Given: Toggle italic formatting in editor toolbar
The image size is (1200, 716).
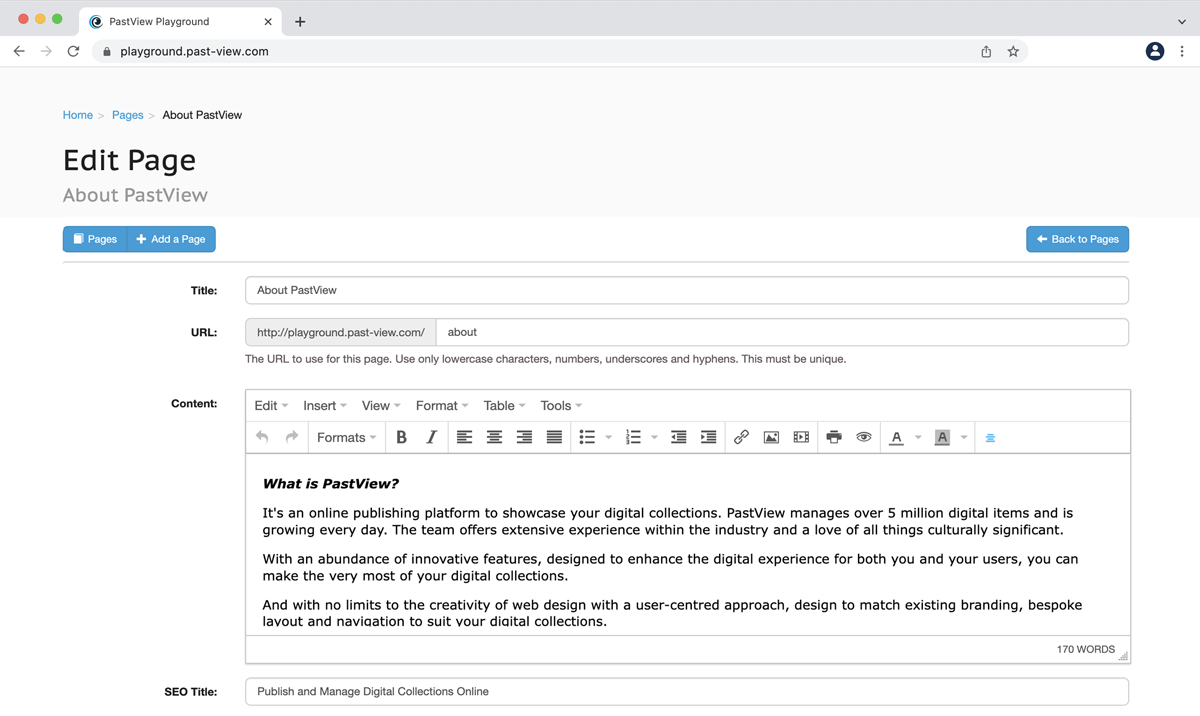Looking at the screenshot, I should point(431,437).
